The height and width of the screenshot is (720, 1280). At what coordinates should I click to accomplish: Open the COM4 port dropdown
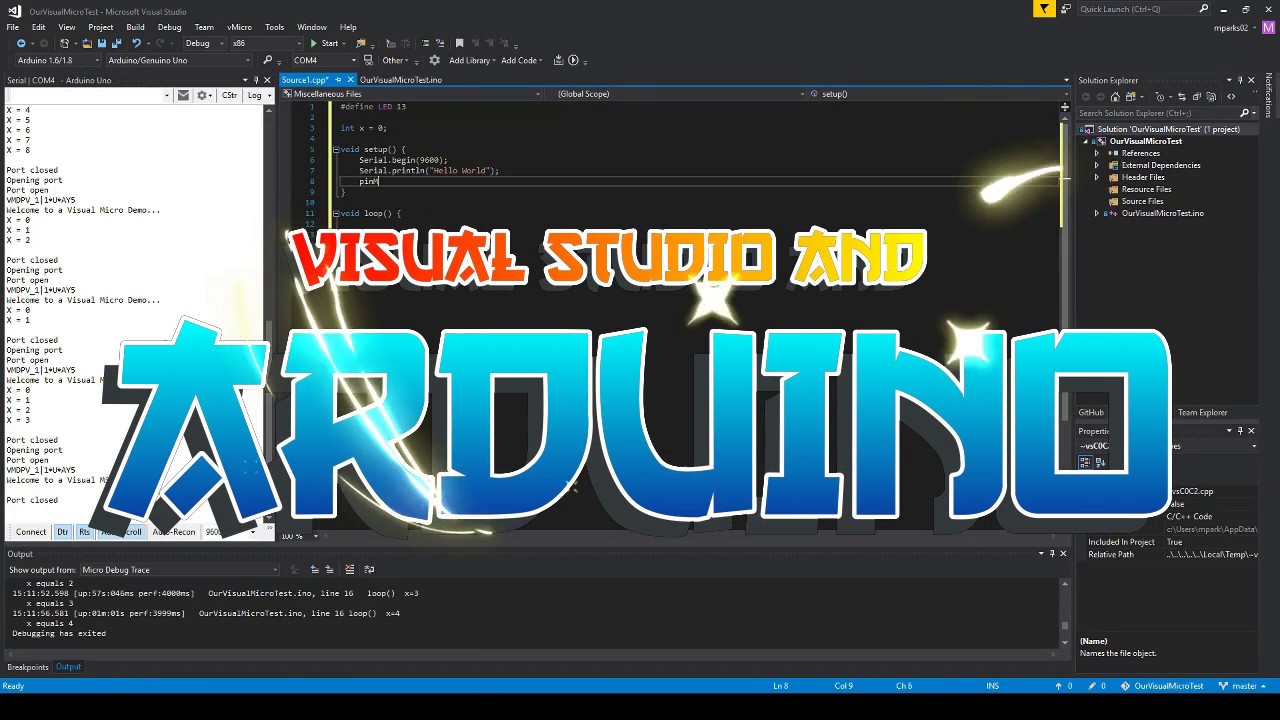325,60
